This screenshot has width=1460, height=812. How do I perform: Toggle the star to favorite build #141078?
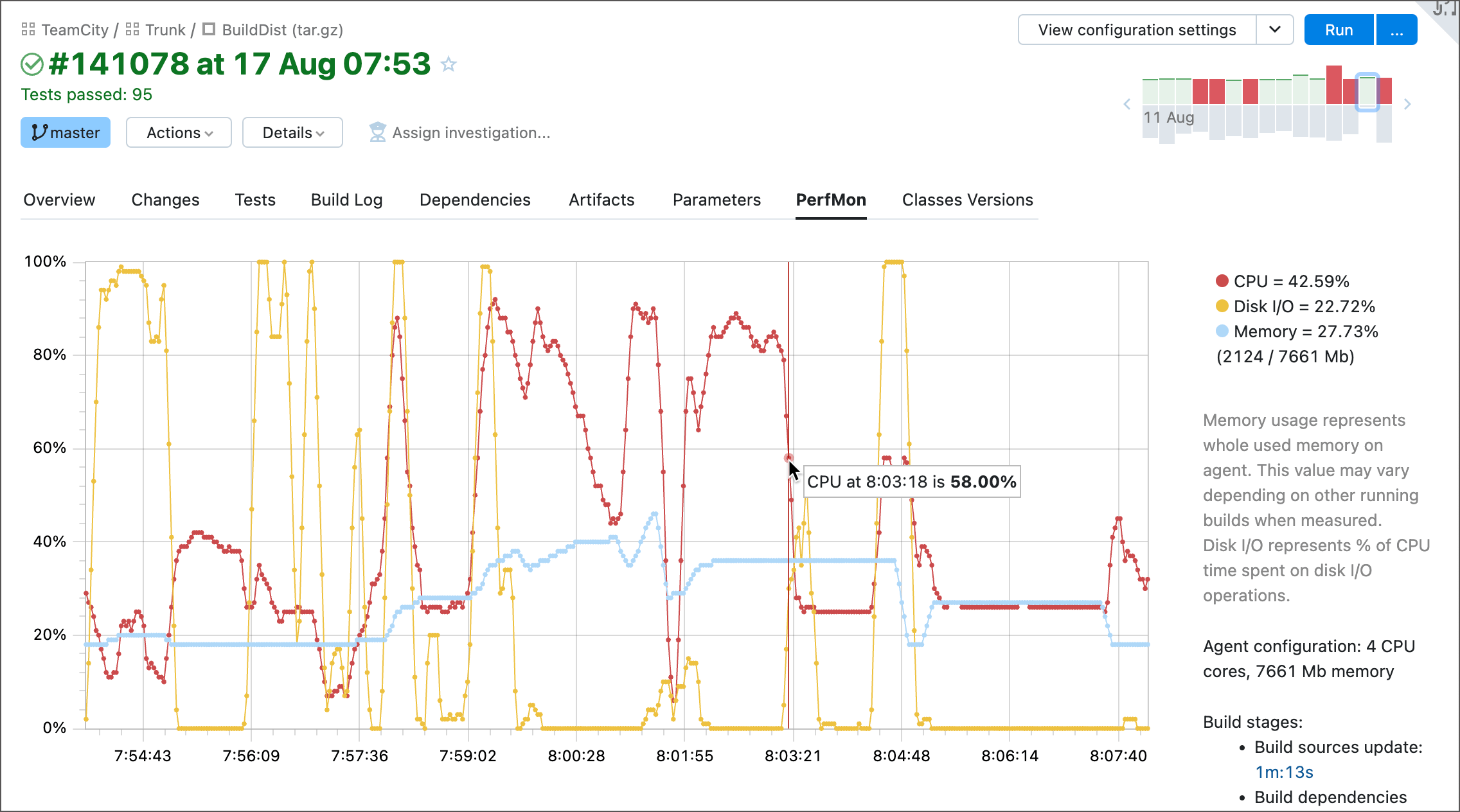(449, 64)
